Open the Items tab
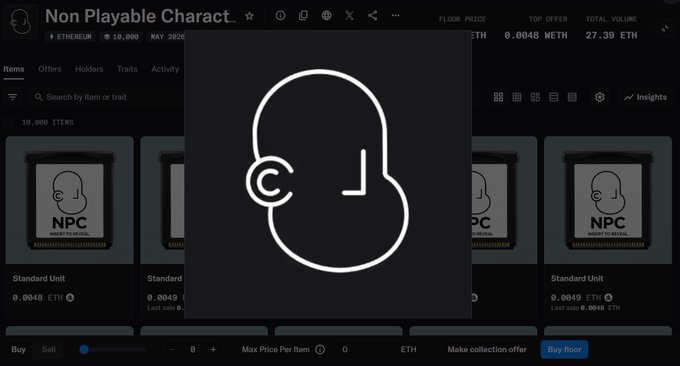The height and width of the screenshot is (366, 680). (14, 69)
